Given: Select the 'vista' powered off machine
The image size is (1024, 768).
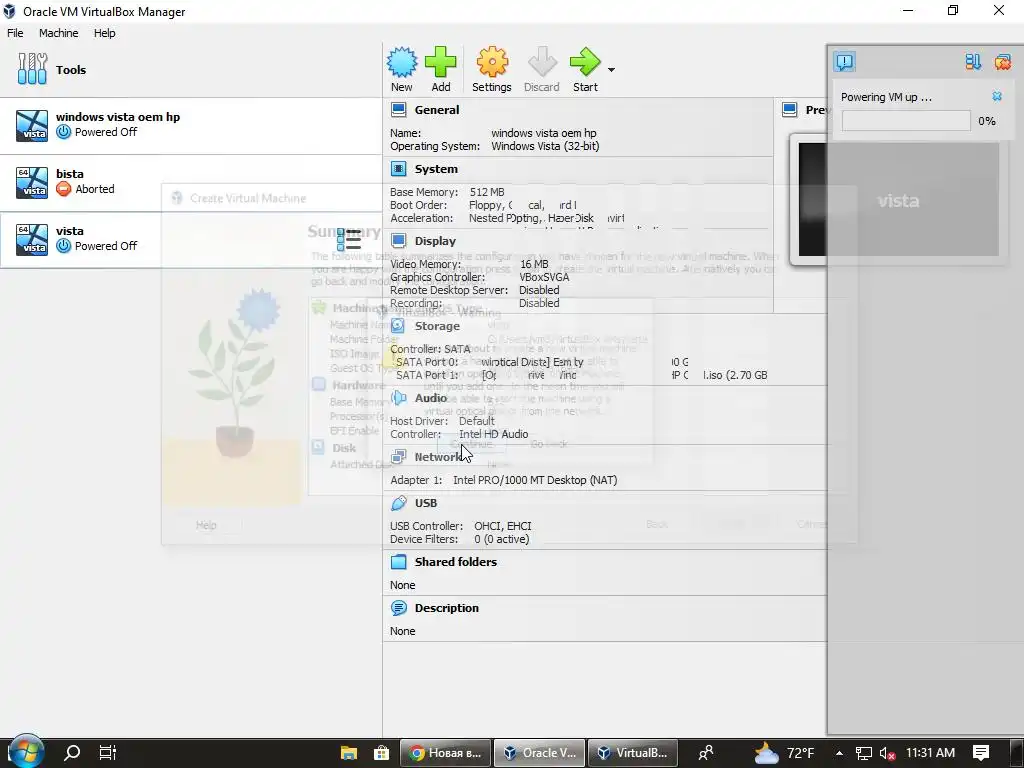Looking at the screenshot, I should [x=191, y=239].
